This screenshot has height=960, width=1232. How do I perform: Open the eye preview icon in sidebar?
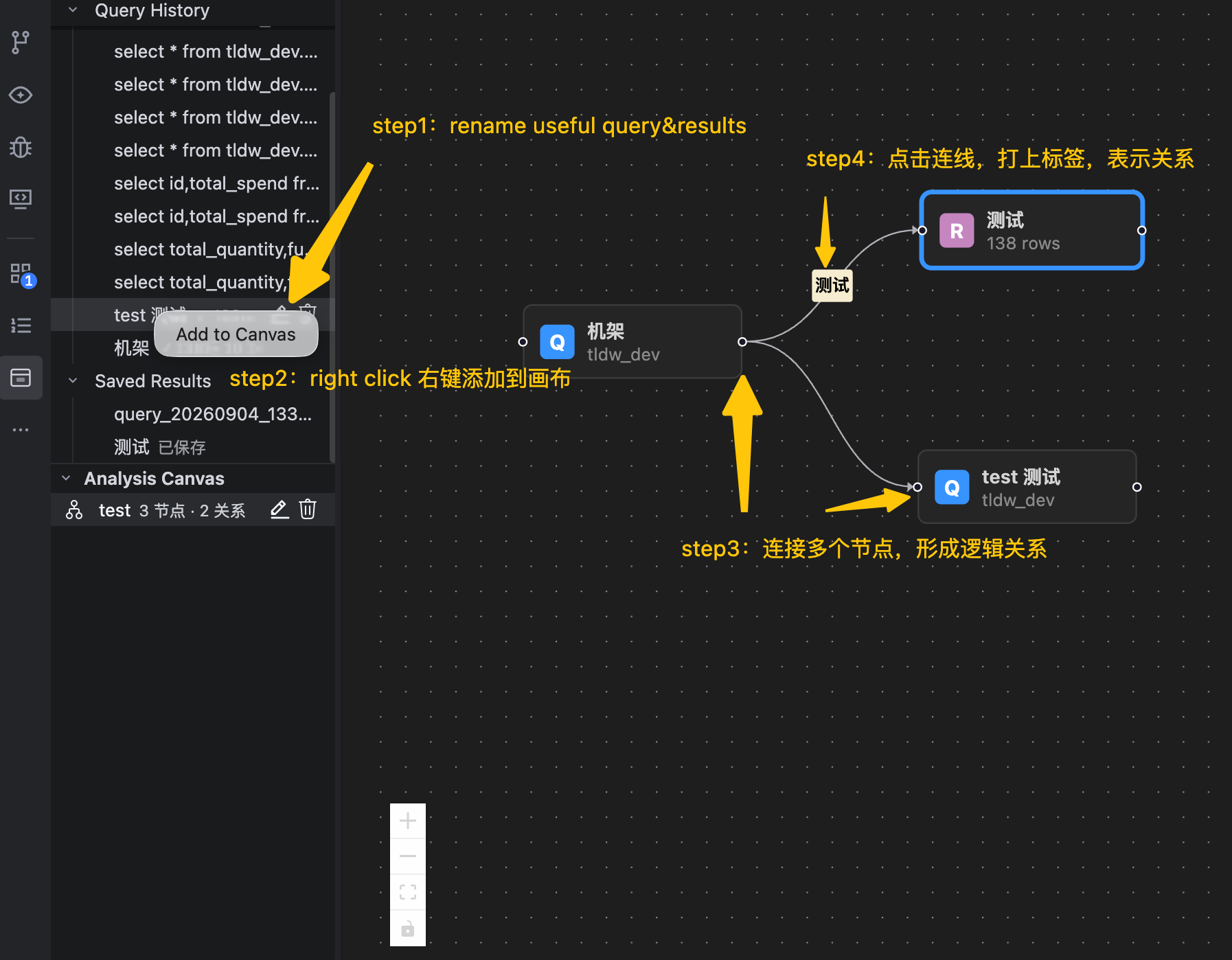(x=21, y=95)
